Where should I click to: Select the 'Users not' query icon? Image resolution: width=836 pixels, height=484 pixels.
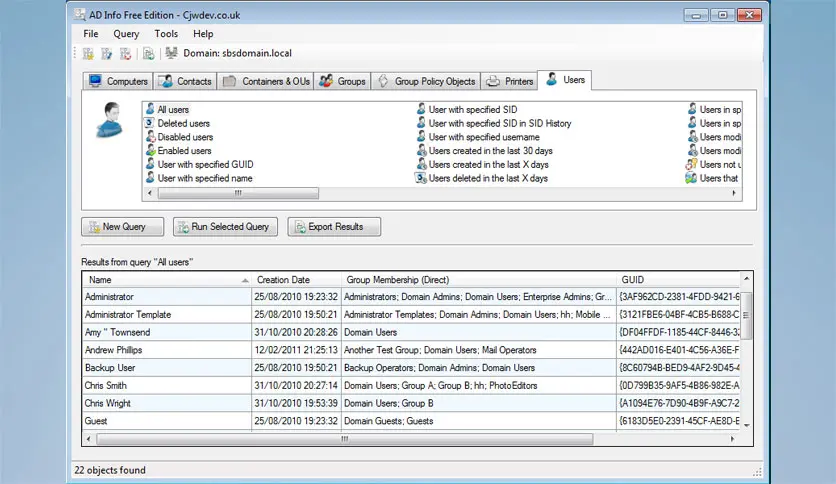(692, 164)
